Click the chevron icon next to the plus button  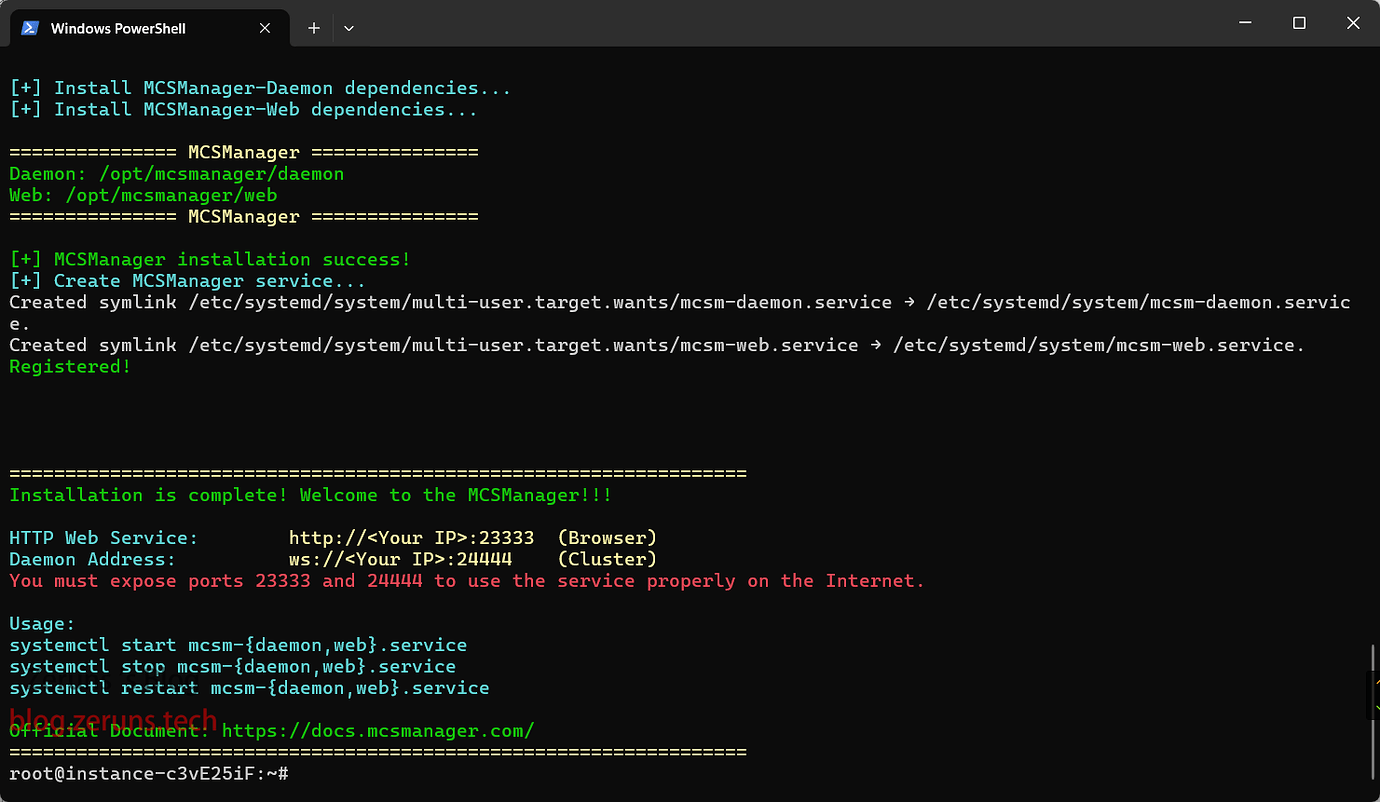[x=348, y=28]
